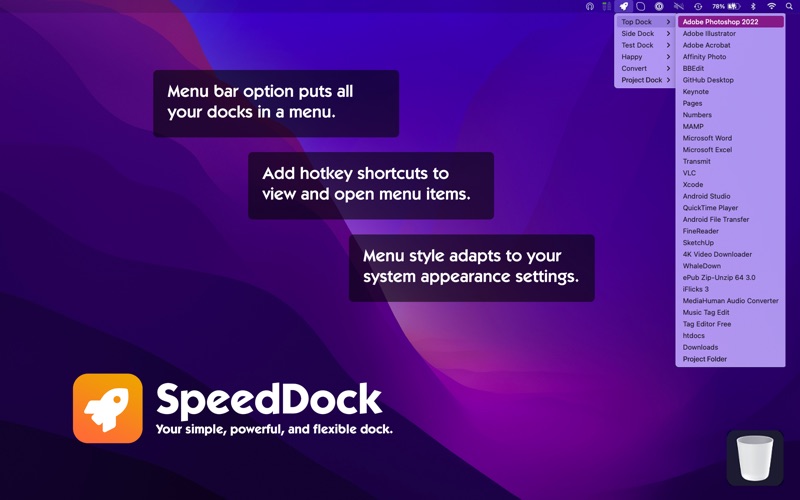The width and height of the screenshot is (800, 500).
Task: Expand the Convert submenu arrow
Action: click(668, 68)
